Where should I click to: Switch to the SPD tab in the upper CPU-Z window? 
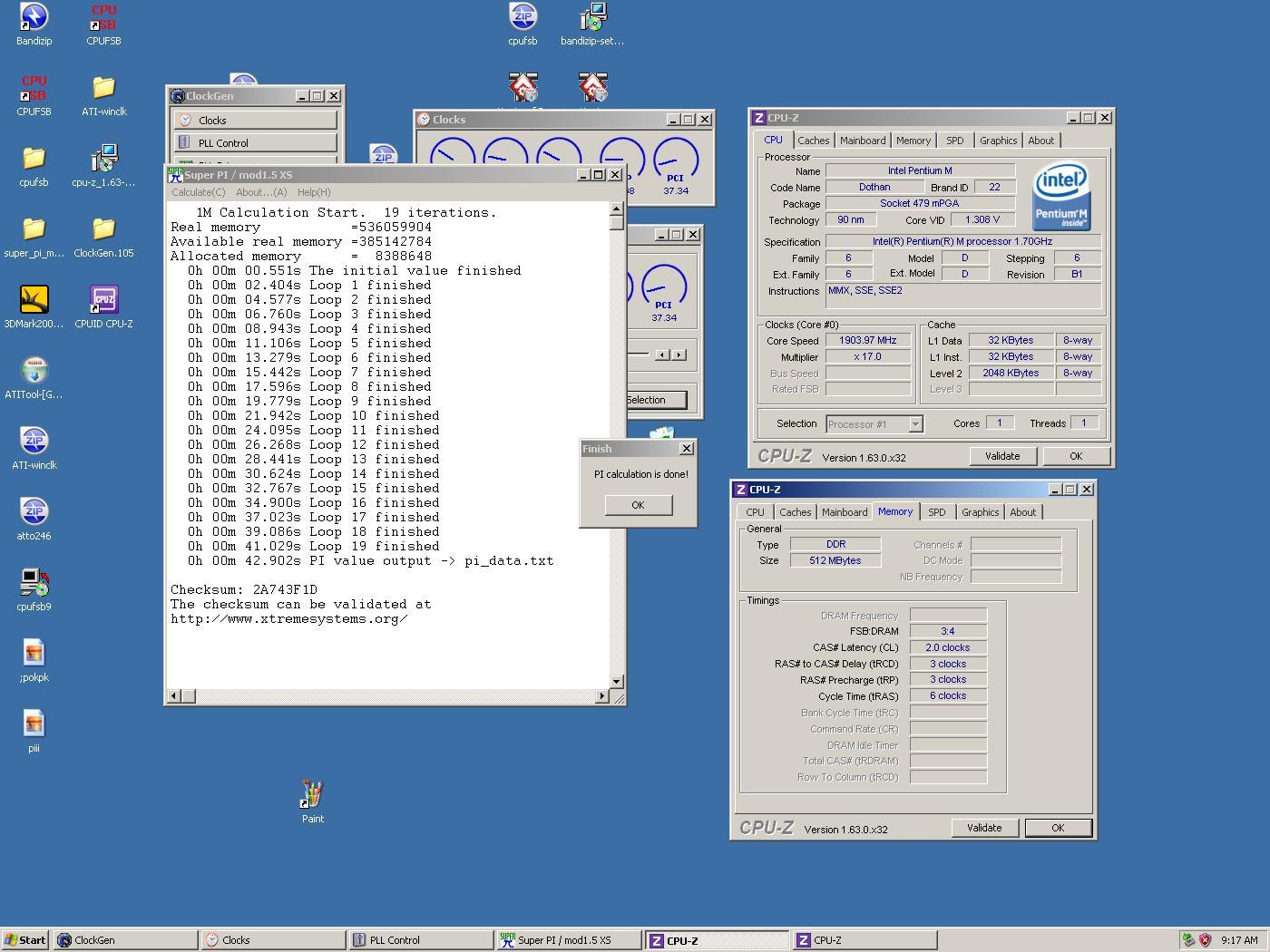(954, 141)
